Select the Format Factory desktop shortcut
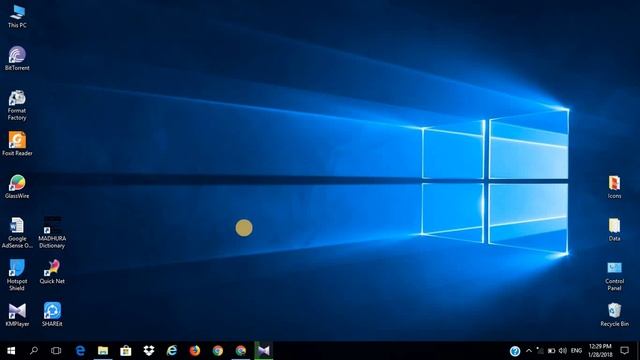Image resolution: width=640 pixels, height=360 pixels. (x=17, y=105)
